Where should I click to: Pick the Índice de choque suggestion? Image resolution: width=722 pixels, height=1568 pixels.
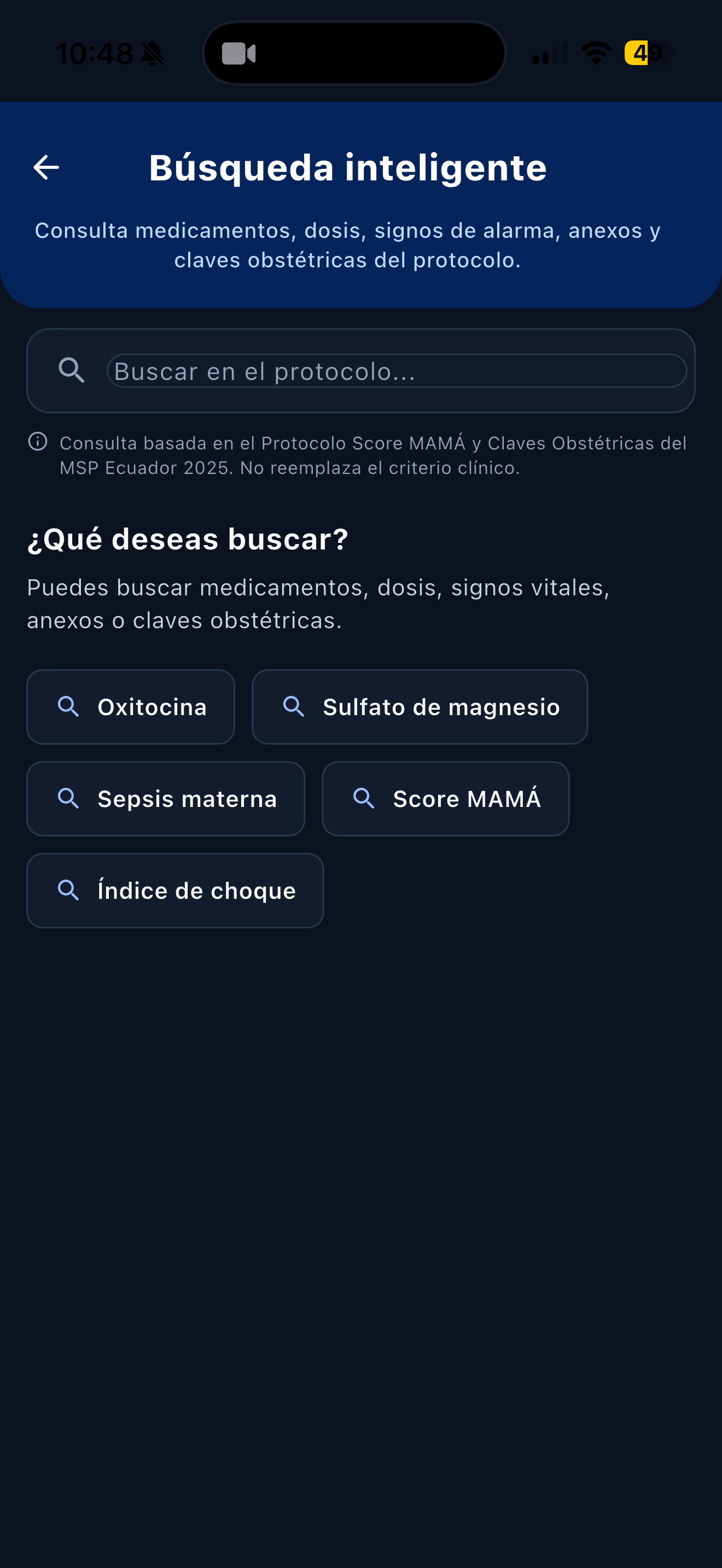click(176, 891)
